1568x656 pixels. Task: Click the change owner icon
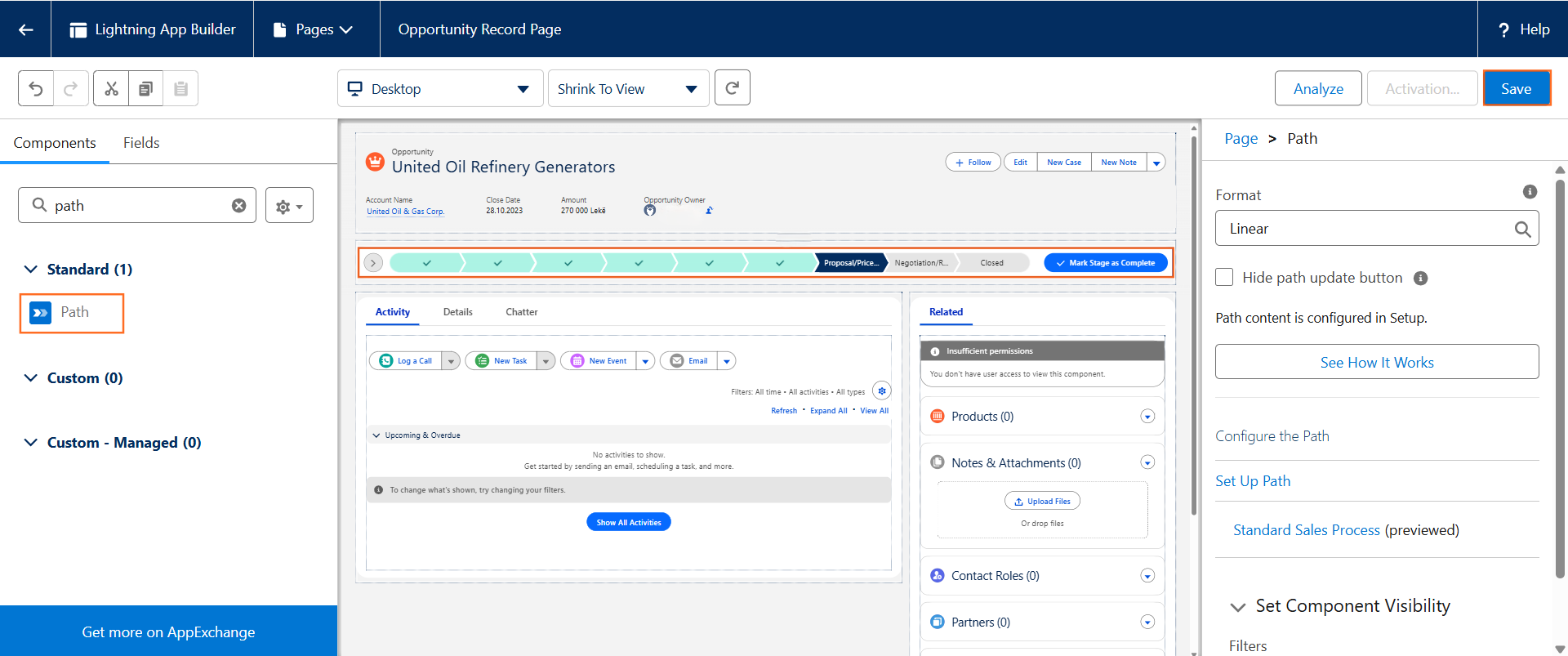point(709,211)
